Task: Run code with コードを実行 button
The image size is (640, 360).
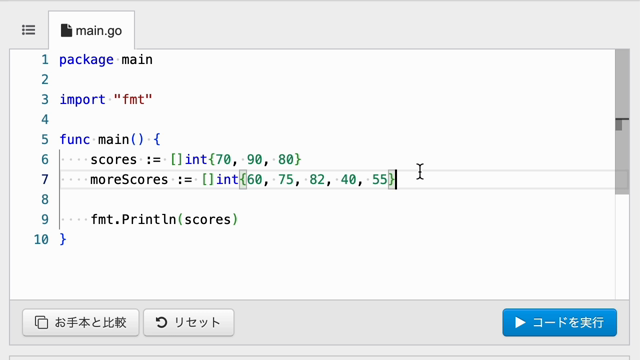Action: (560, 322)
